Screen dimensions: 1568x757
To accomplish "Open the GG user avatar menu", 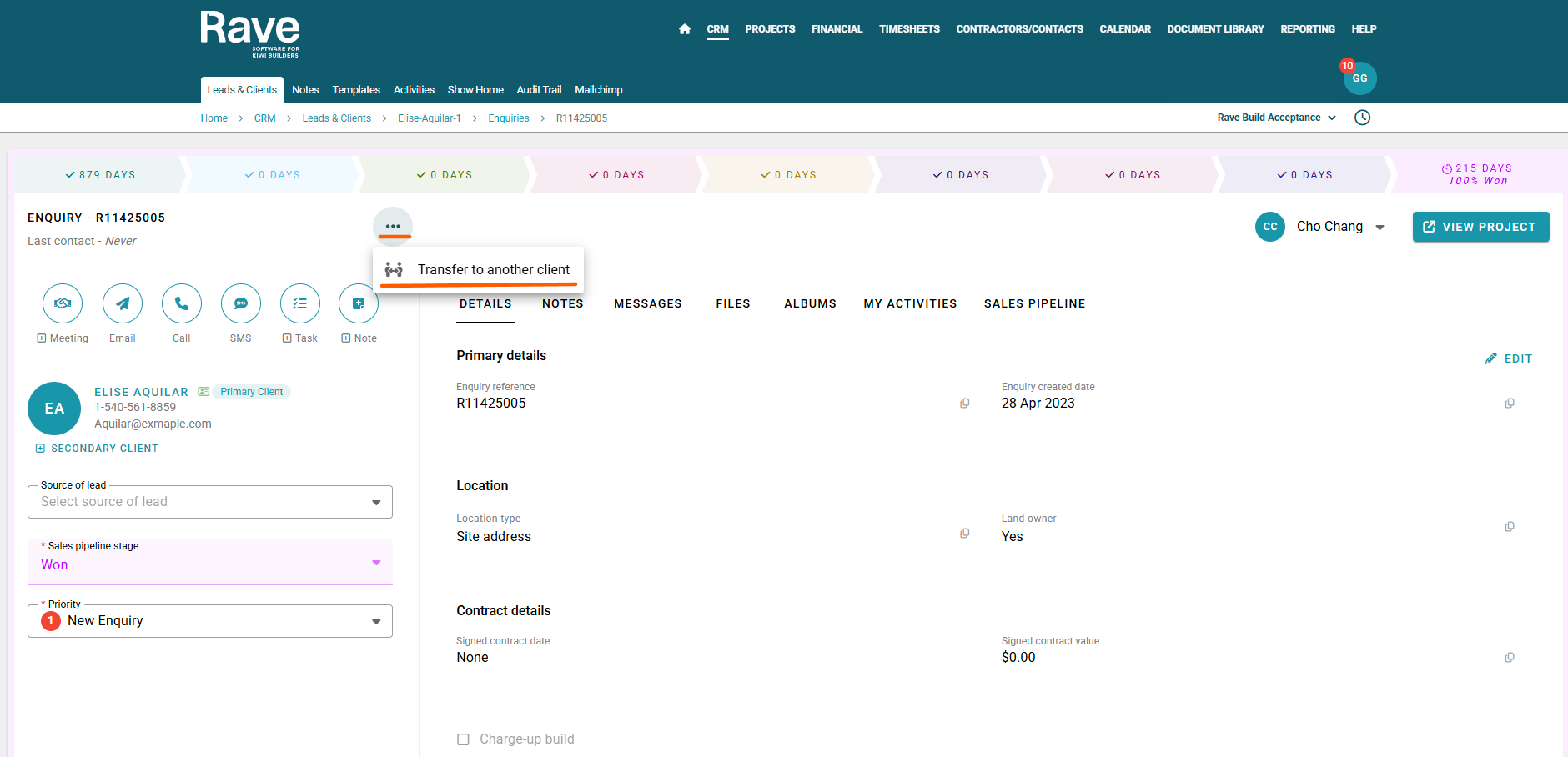I will click(x=1359, y=78).
